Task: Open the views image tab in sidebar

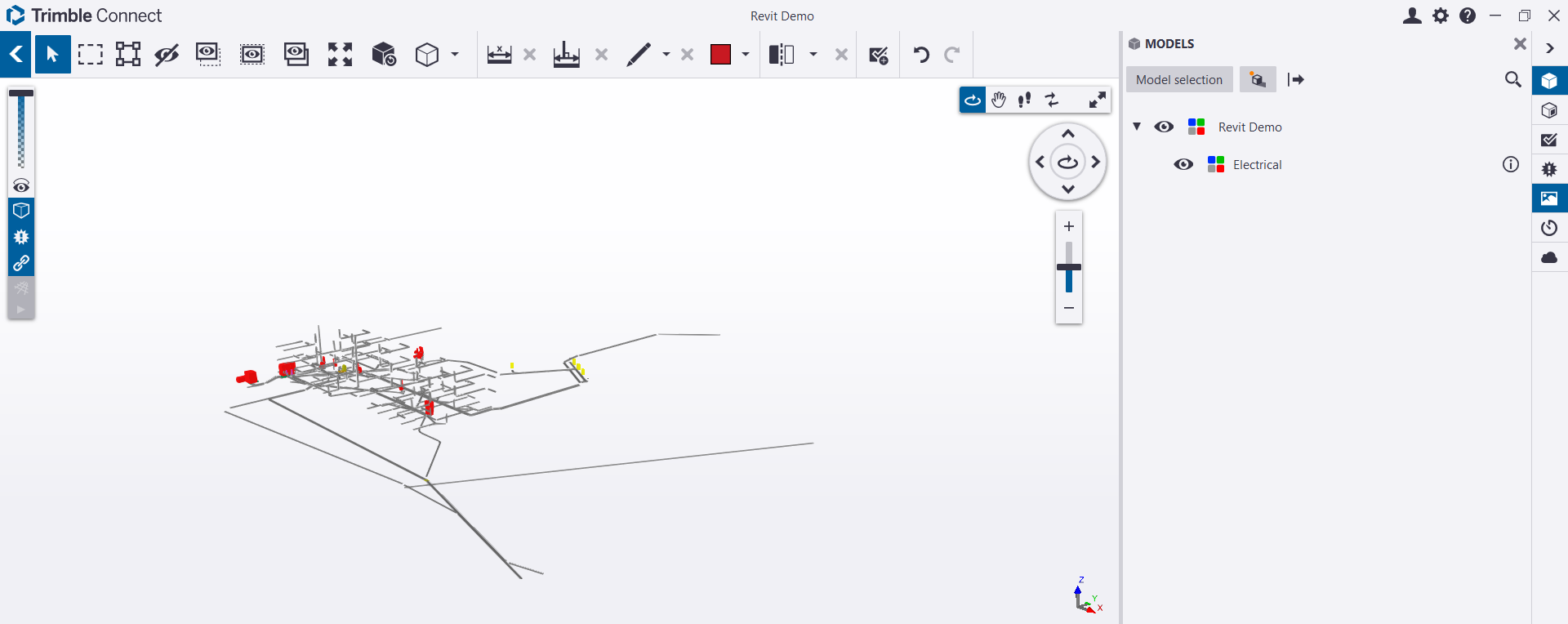Action: pos(1549,198)
